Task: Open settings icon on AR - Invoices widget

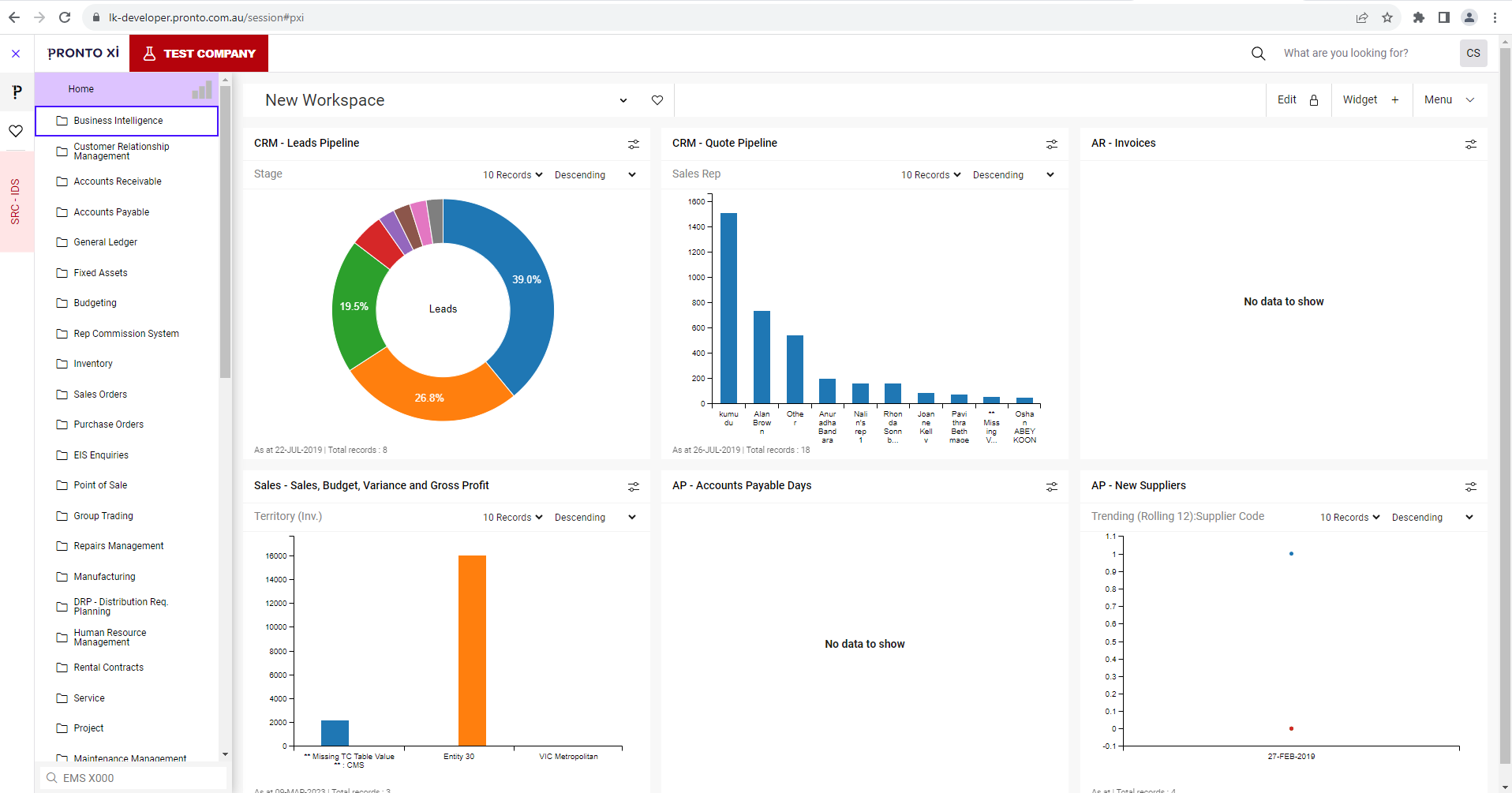Action: click(x=1470, y=144)
